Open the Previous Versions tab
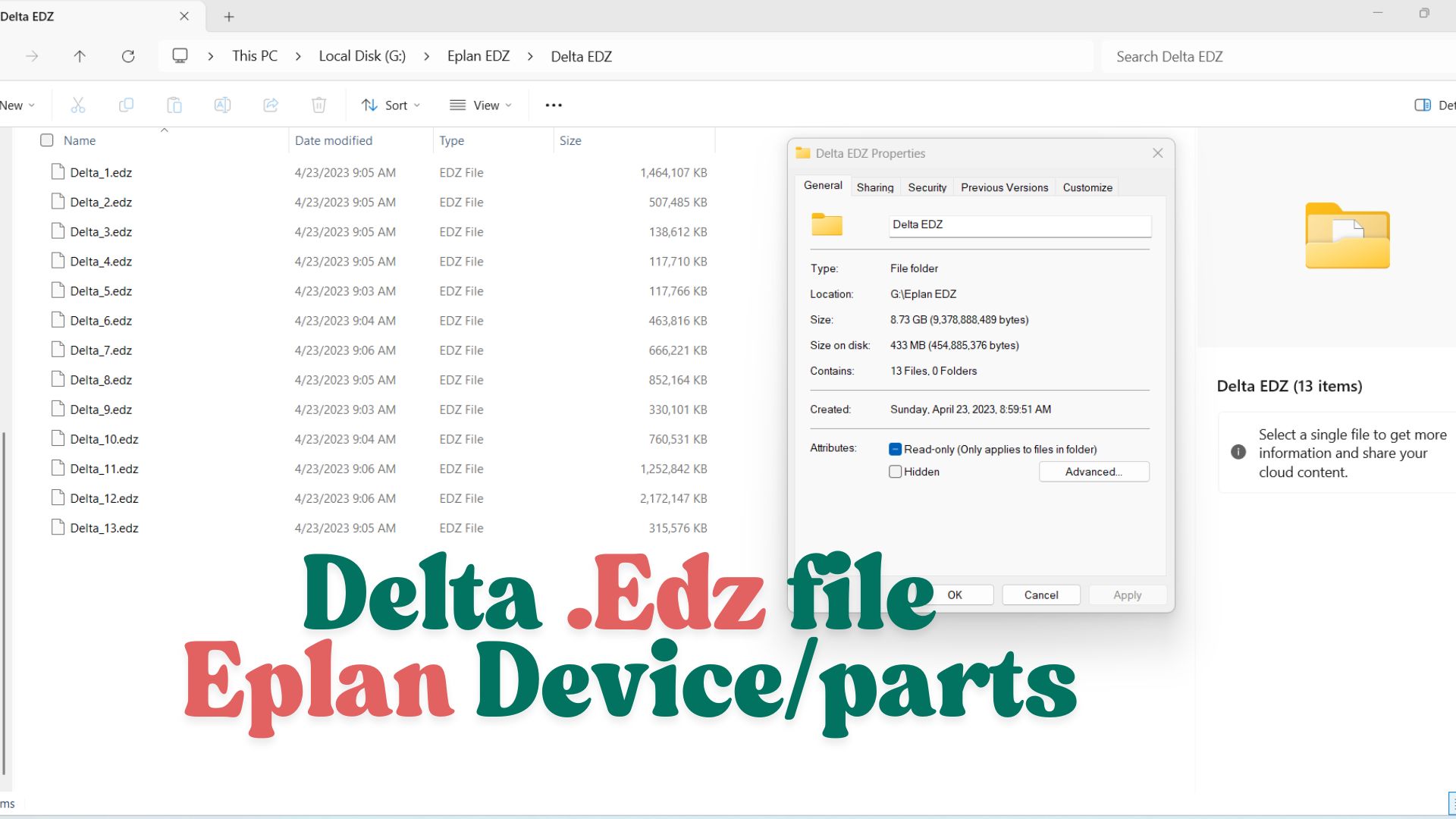The width and height of the screenshot is (1456, 819). 1004,187
